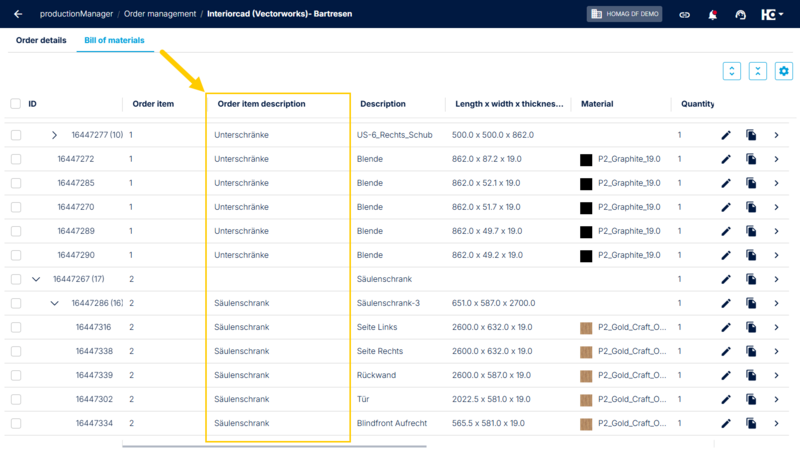The height and width of the screenshot is (450, 800).
Task: Edit the Rückwand row
Action: point(726,375)
